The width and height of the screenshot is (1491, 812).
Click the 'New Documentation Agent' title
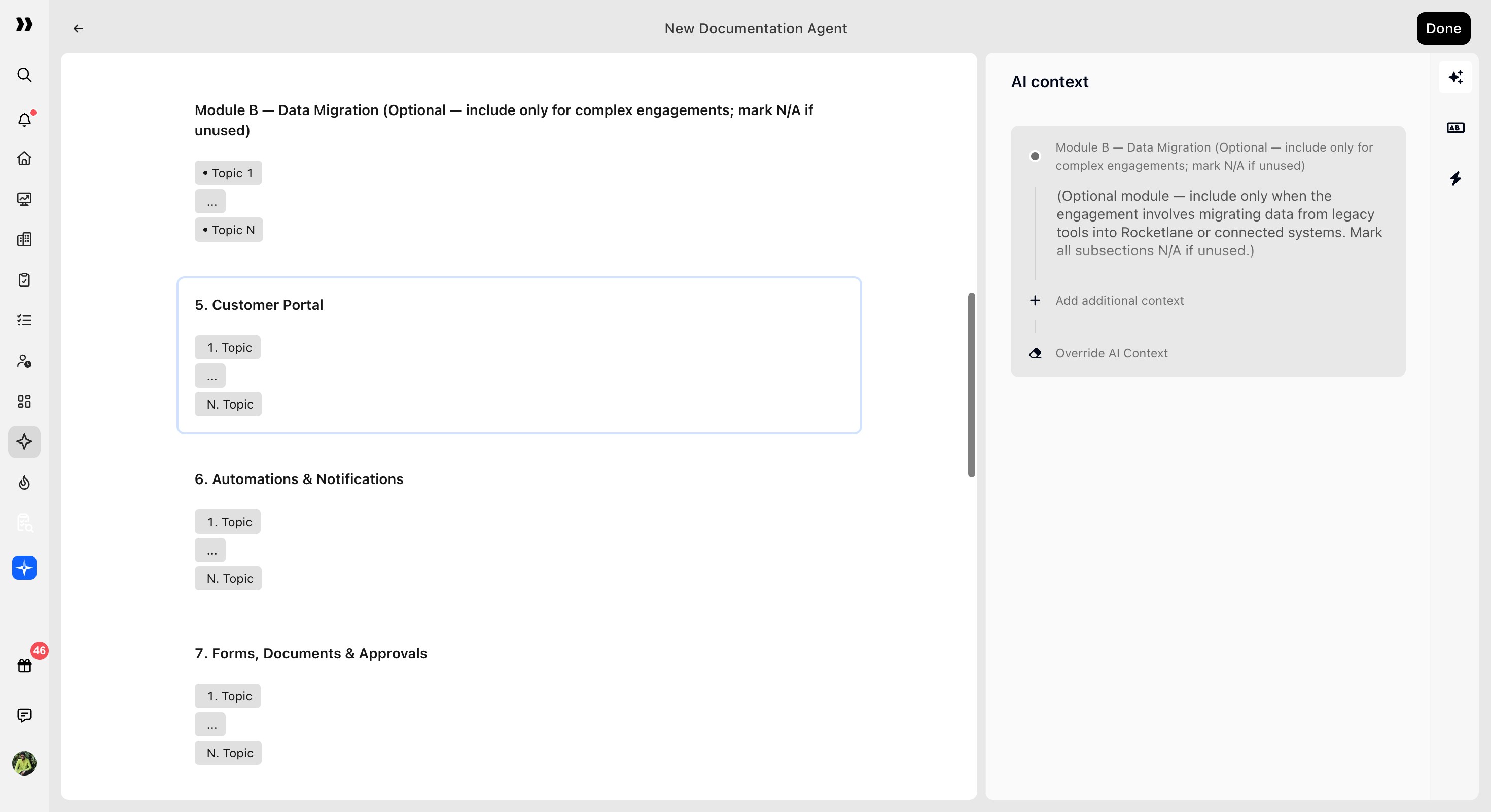point(755,28)
